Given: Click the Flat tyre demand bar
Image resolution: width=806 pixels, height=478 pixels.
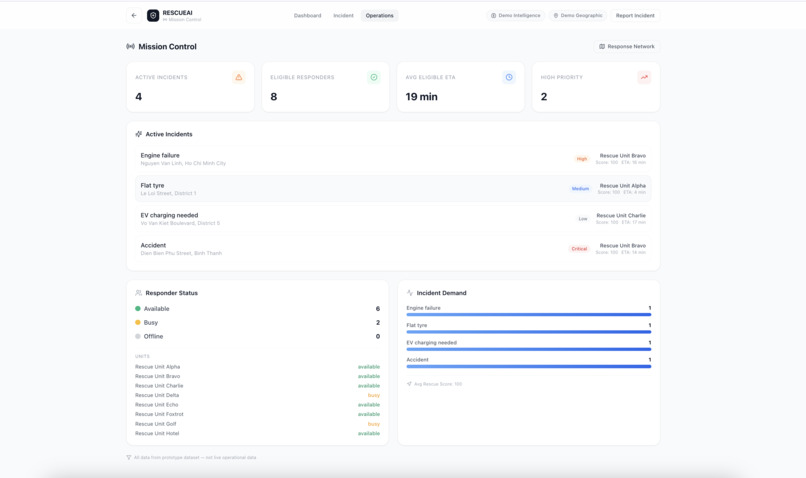Looking at the screenshot, I should 528,332.
